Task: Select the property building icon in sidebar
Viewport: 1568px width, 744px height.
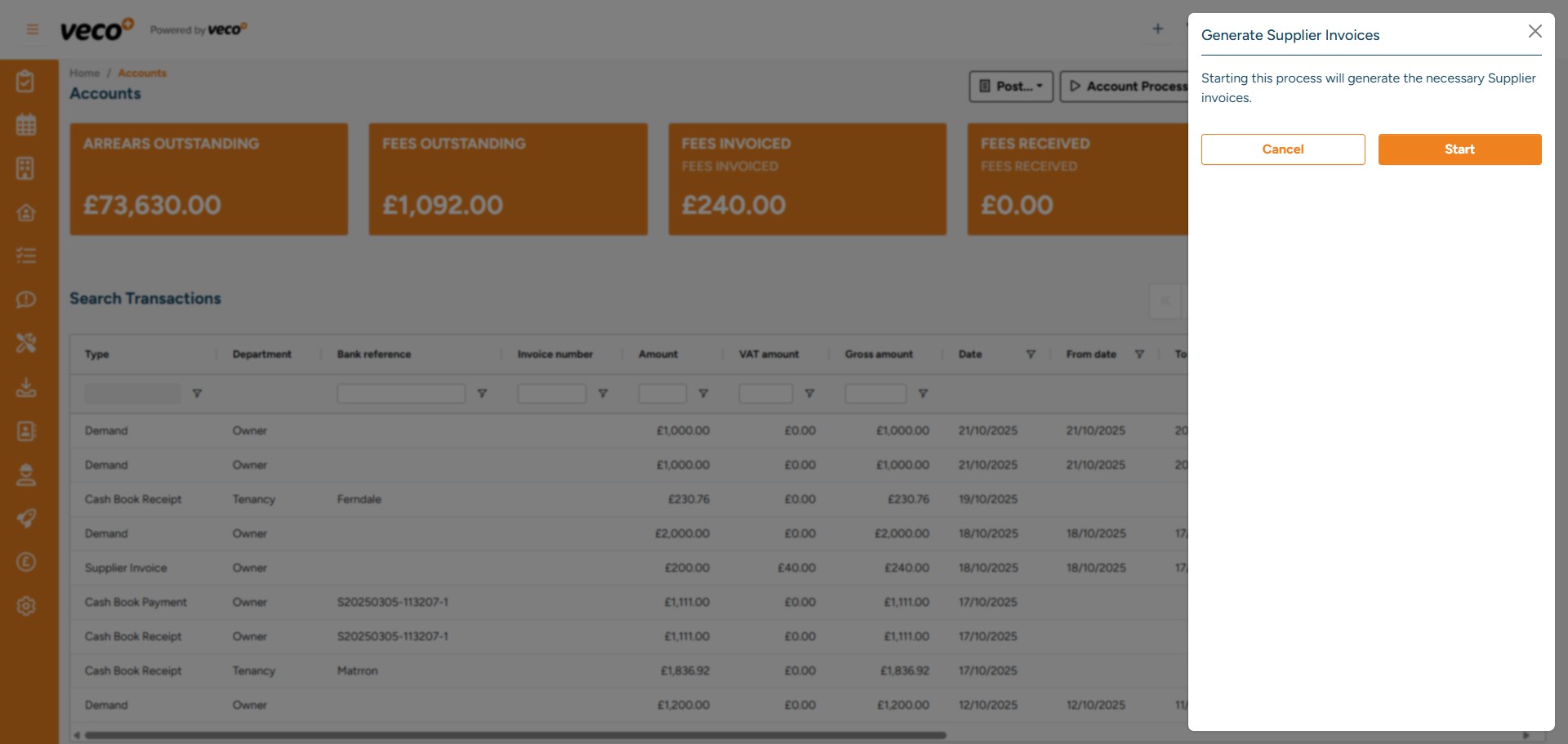Action: pyautogui.click(x=27, y=168)
